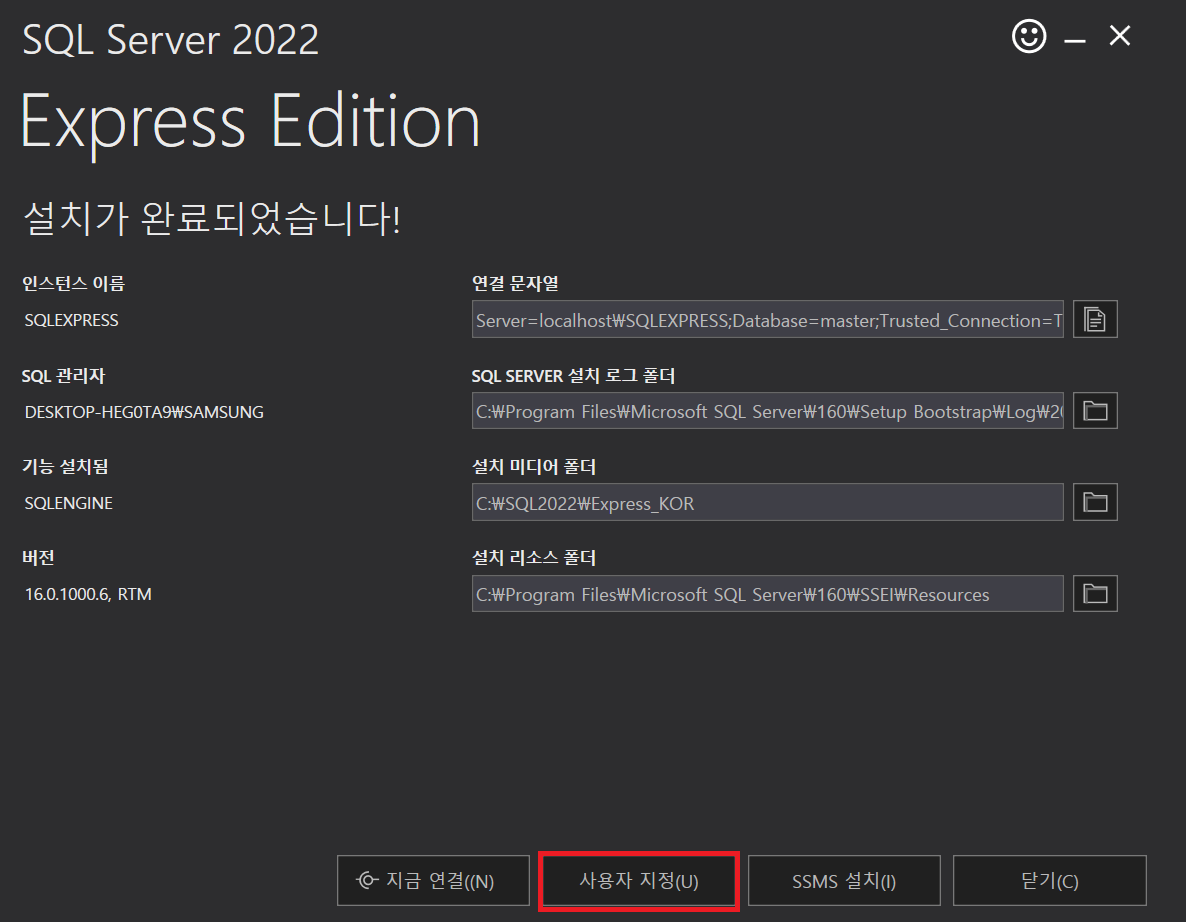This screenshot has height=922, width=1186.
Task: Click the SQLEXPRESS instance name value
Action: point(72,320)
